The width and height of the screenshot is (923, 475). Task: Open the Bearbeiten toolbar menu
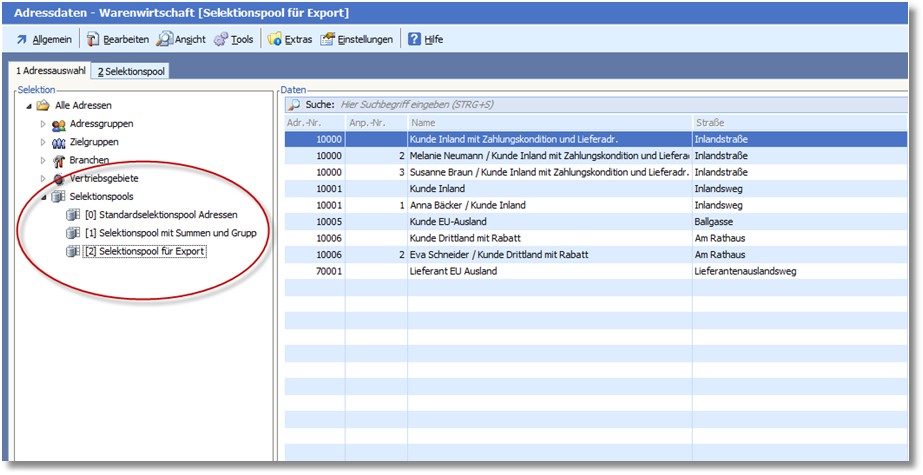(118, 40)
